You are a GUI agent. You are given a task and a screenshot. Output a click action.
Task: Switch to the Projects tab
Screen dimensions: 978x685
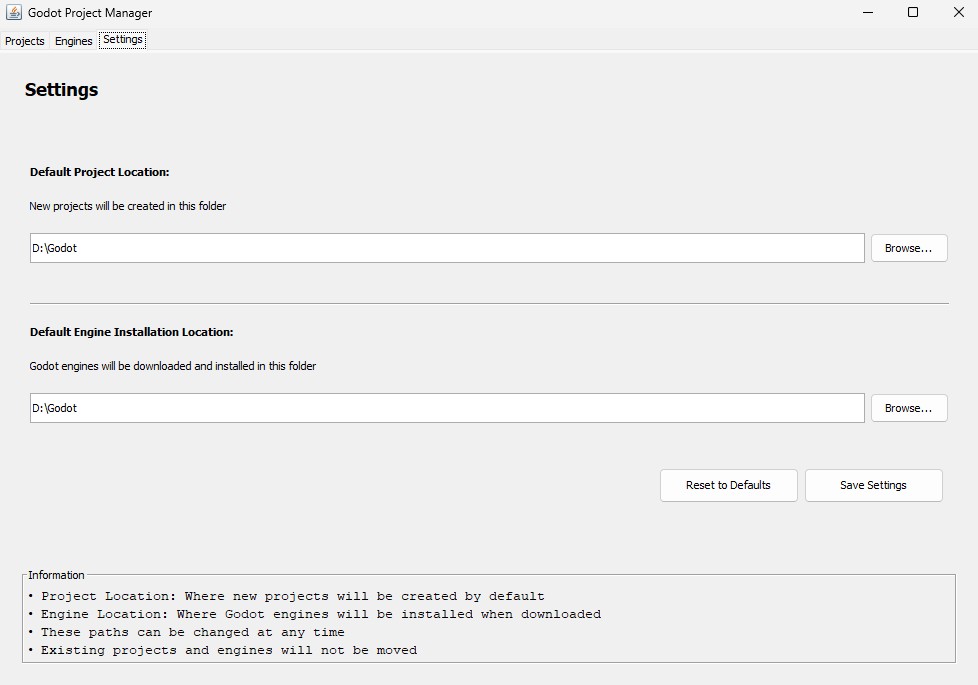click(x=25, y=41)
